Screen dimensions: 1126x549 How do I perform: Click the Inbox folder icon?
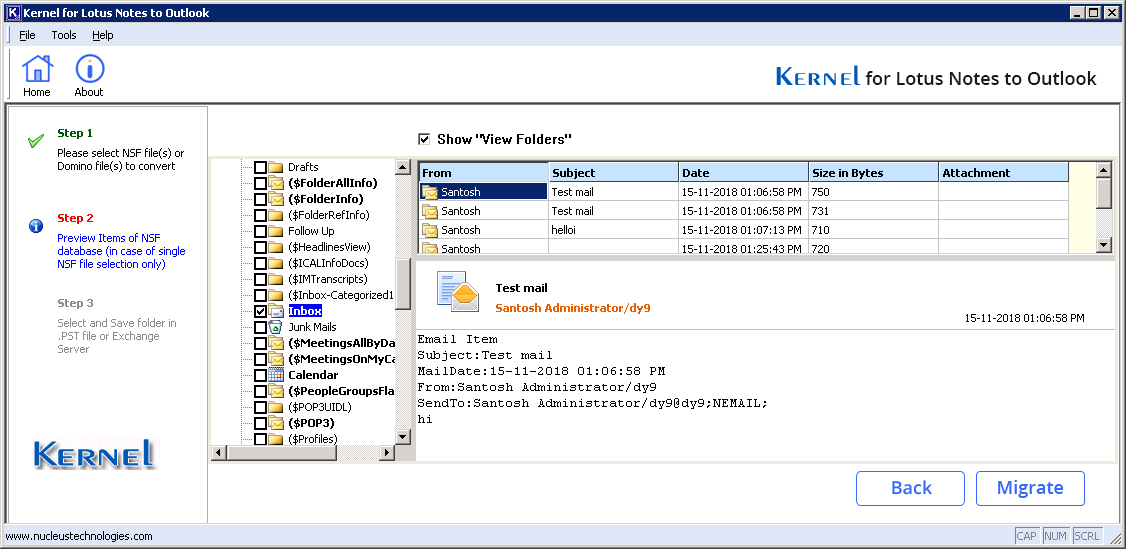(276, 311)
